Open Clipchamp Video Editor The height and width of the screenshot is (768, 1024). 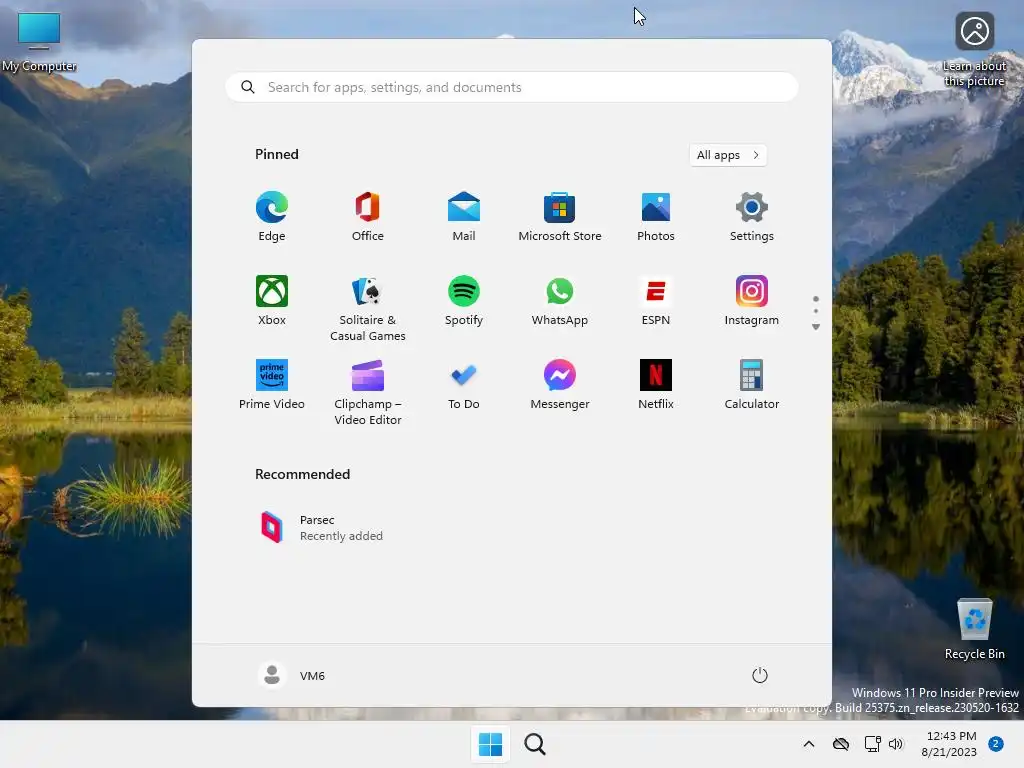tap(368, 392)
